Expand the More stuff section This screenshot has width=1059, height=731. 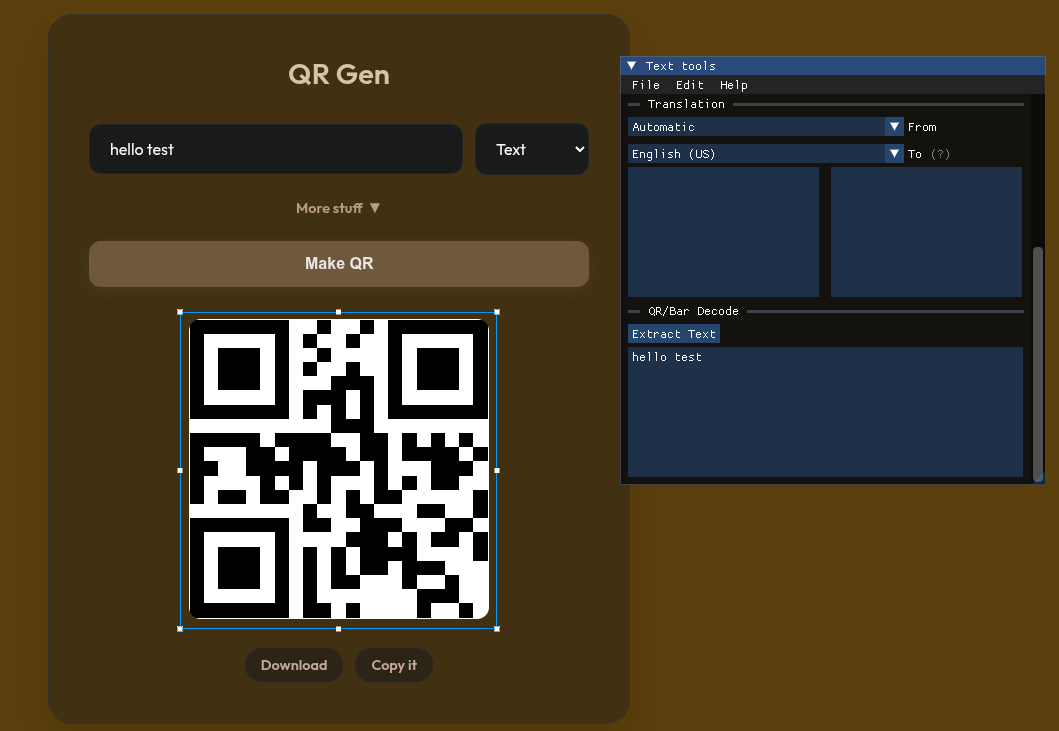click(338, 208)
